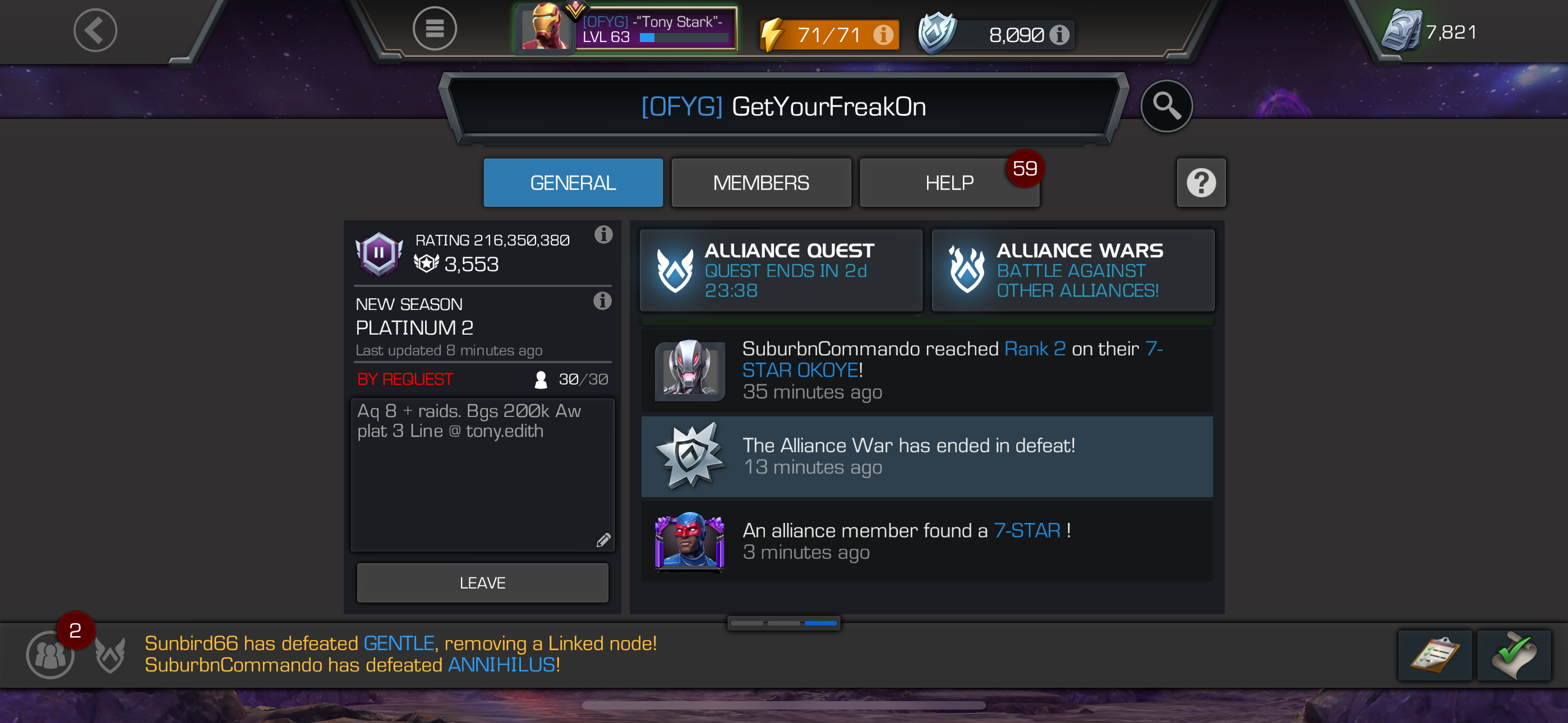Open Alliance Wars panel

tap(1072, 270)
